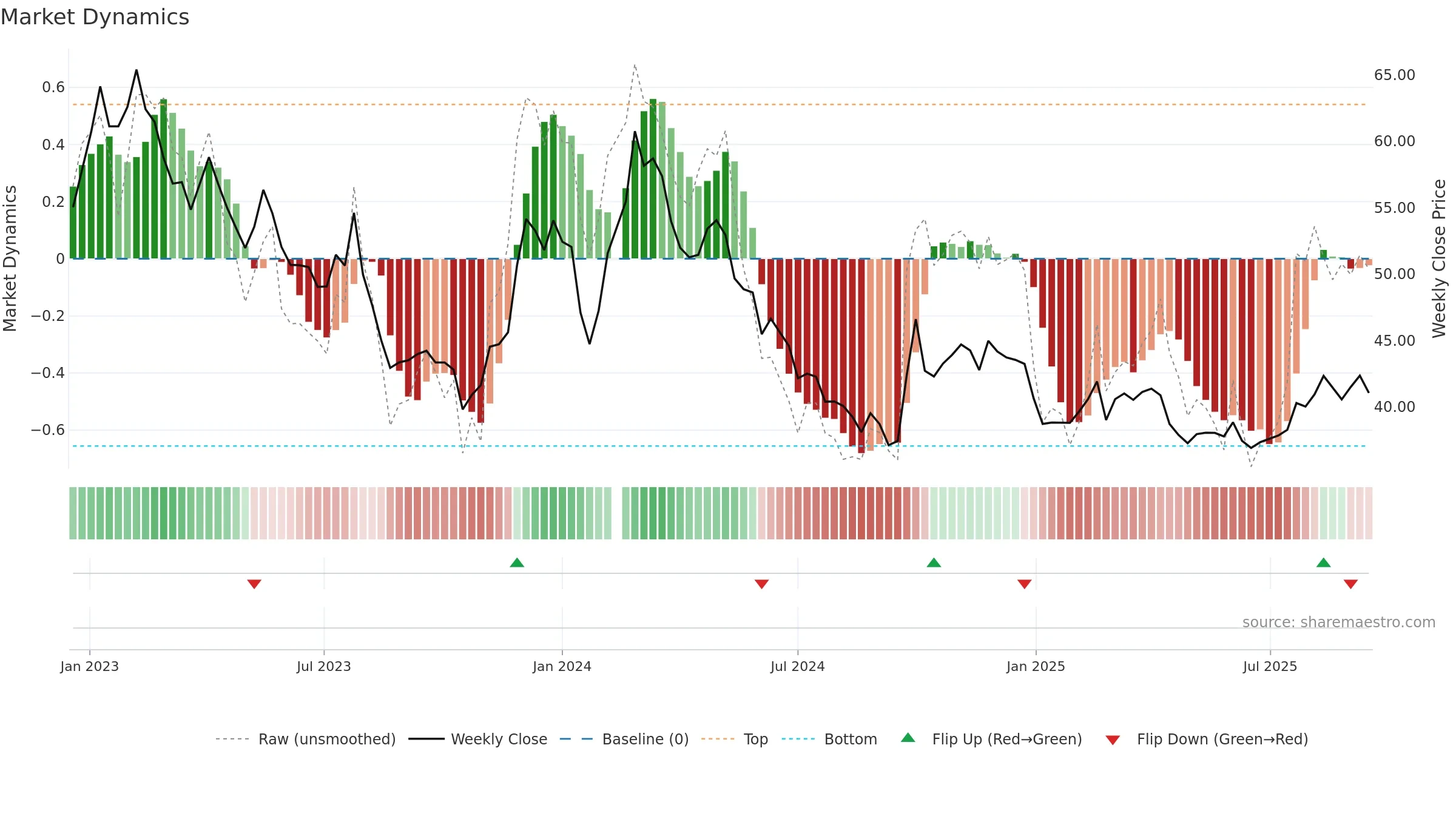Click the Market Dynamics chart title
1456x819 pixels.
pyautogui.click(x=95, y=17)
